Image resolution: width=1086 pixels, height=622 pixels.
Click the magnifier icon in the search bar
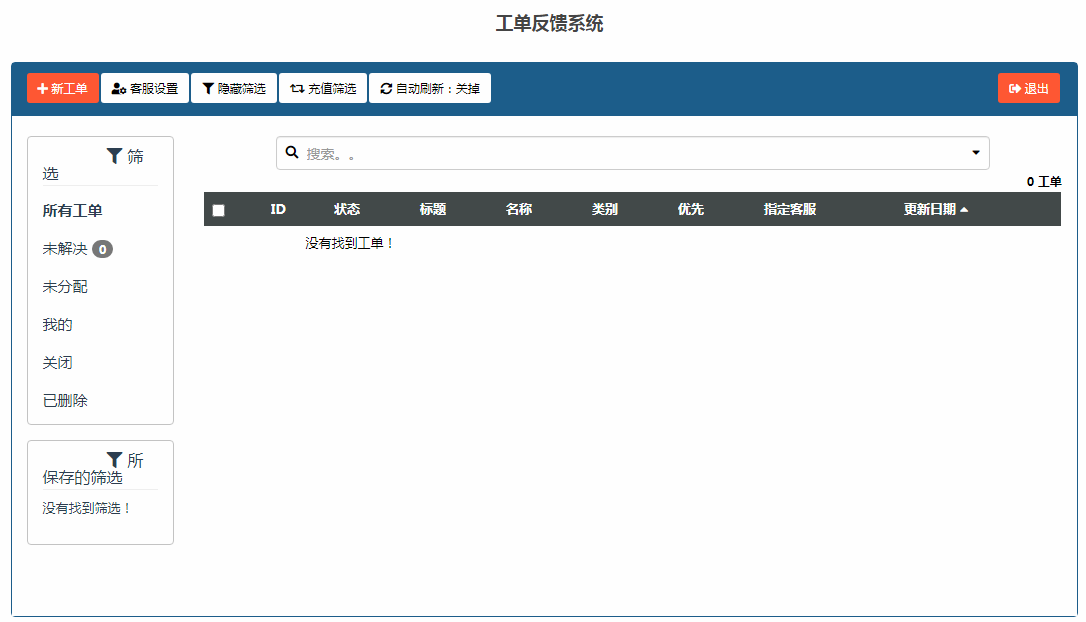pos(291,152)
